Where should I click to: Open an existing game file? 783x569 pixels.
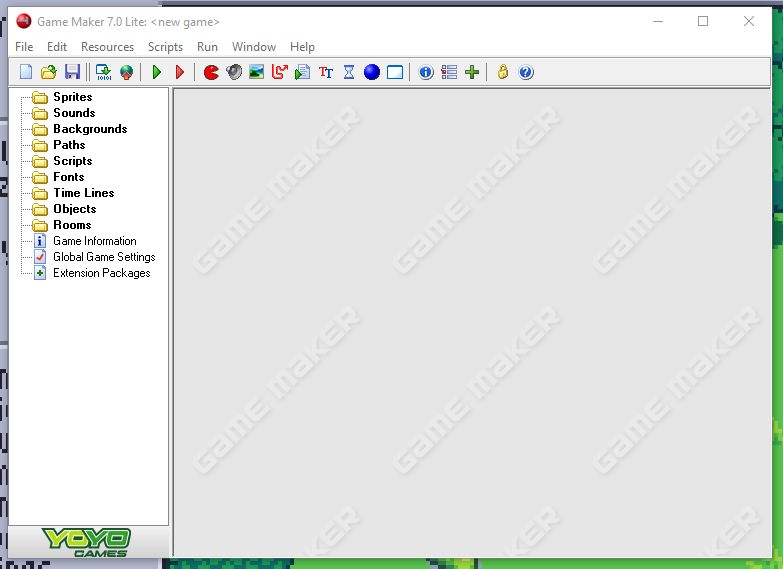point(48,72)
